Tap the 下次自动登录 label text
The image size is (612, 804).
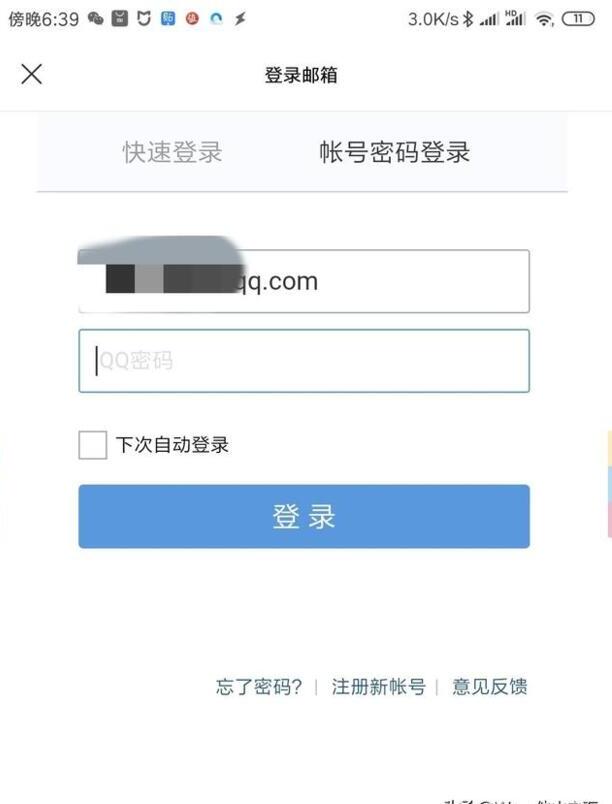[172, 445]
